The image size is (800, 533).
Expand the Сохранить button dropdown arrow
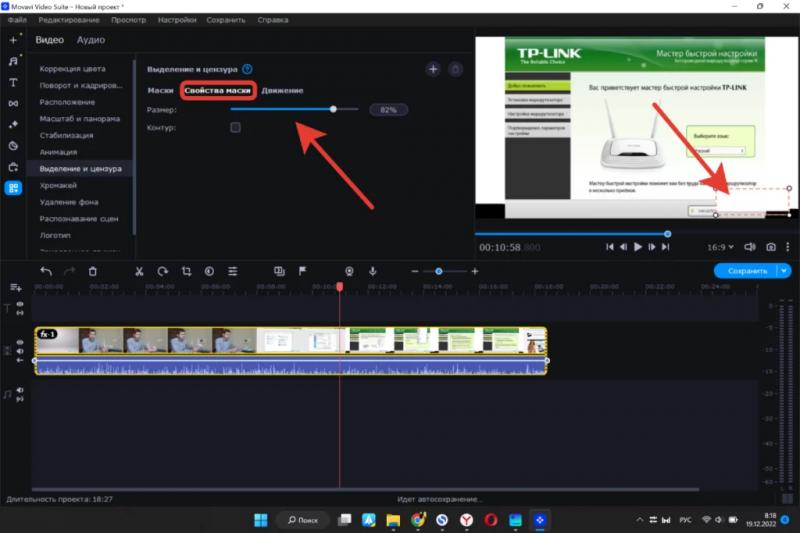point(783,271)
